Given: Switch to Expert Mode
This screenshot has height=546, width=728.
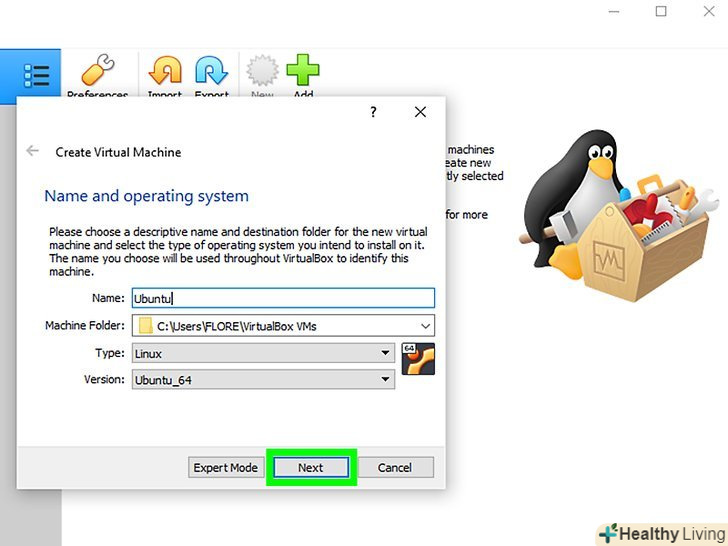Looking at the screenshot, I should click(226, 467).
